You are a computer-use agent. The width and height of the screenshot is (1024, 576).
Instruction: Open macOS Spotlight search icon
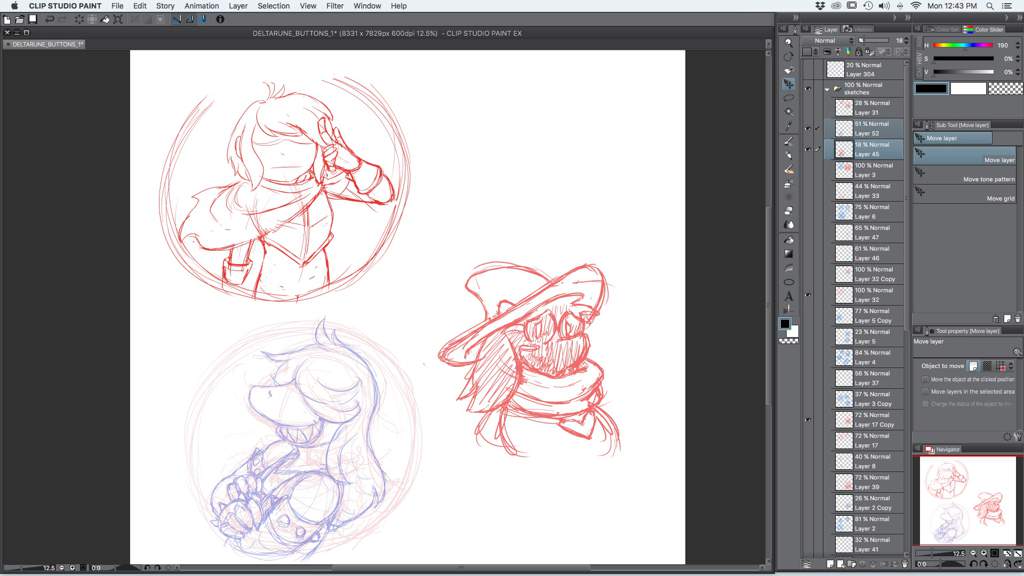[x=990, y=6]
